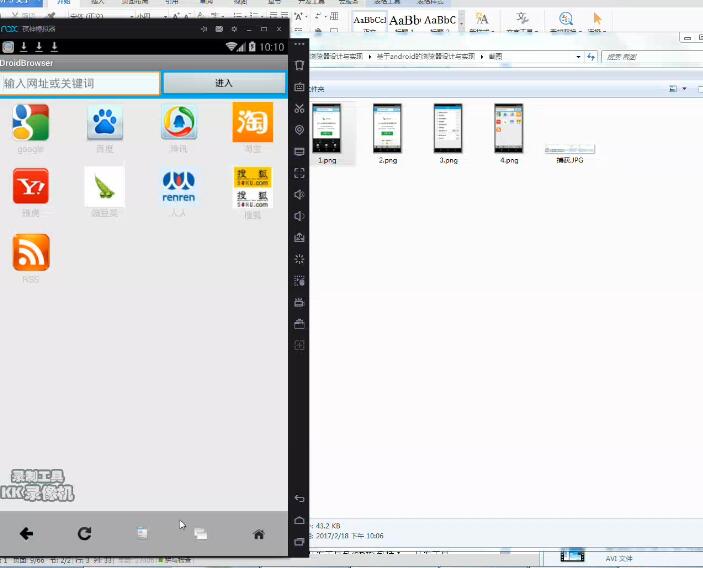Click last breadcrumb folder in address bar

tap(495, 56)
